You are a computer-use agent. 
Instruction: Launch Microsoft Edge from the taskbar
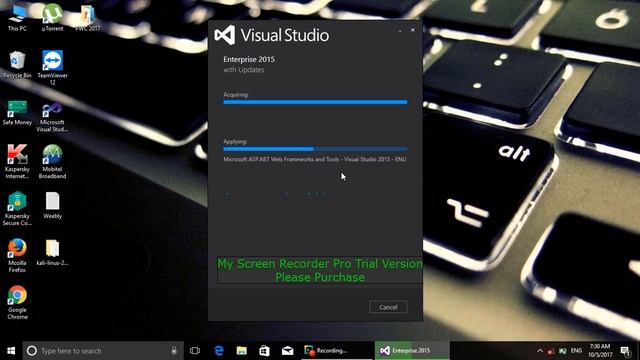tap(219, 351)
